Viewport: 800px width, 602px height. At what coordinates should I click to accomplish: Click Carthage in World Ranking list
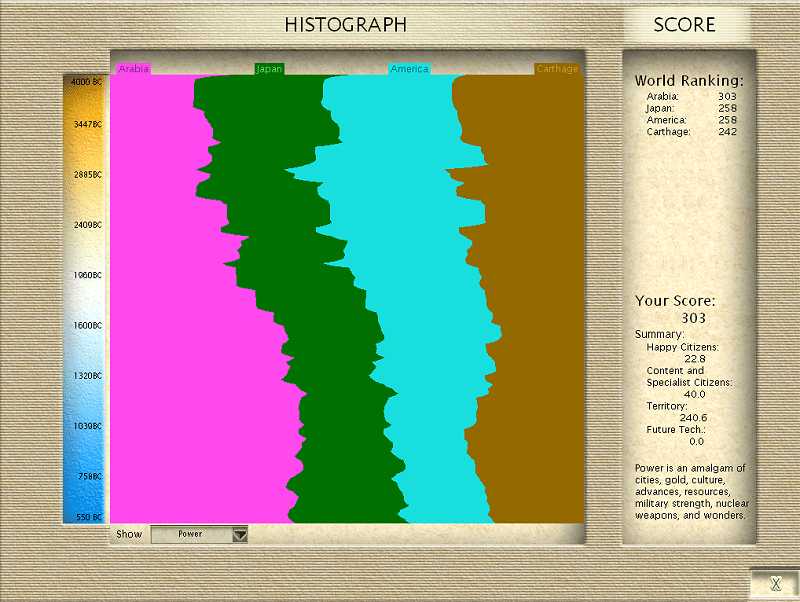[x=691, y=132]
